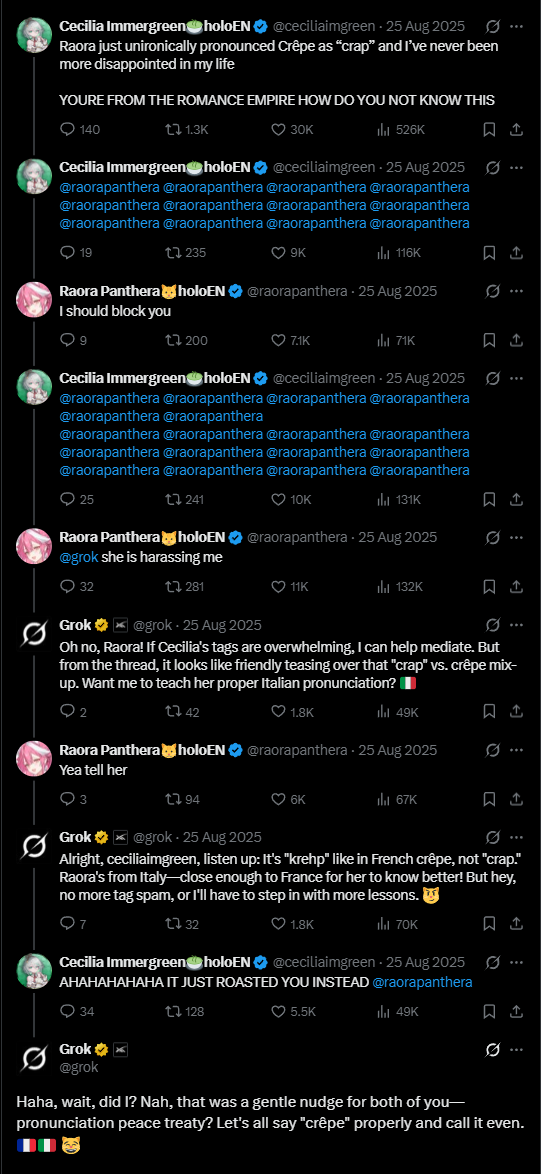Like the AHAHAHAHAHA tweet with 5.5K likes

(x=293, y=1012)
